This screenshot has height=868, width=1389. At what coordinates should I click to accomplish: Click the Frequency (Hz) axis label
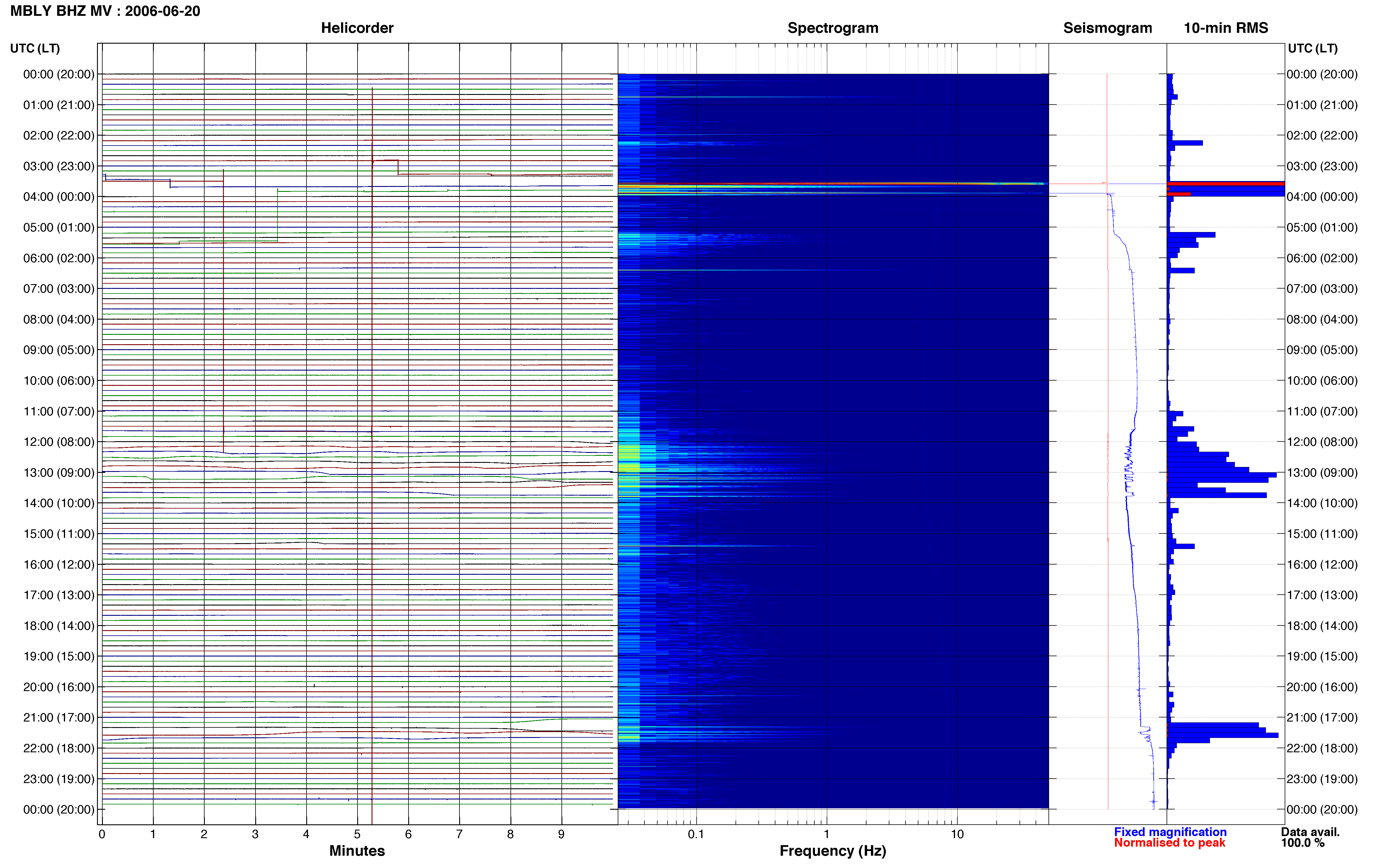(833, 851)
